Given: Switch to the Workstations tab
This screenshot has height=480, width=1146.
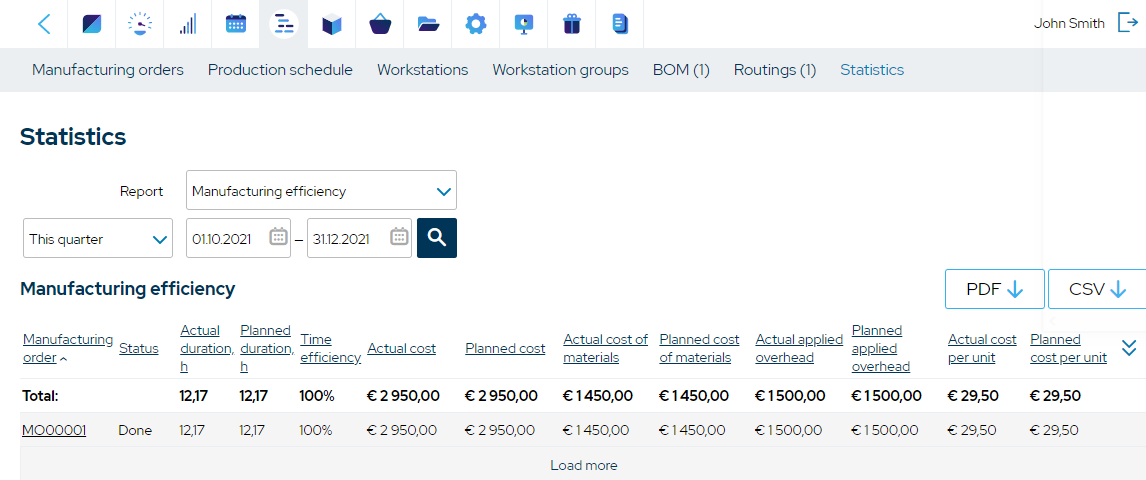Looking at the screenshot, I should pyautogui.click(x=422, y=70).
